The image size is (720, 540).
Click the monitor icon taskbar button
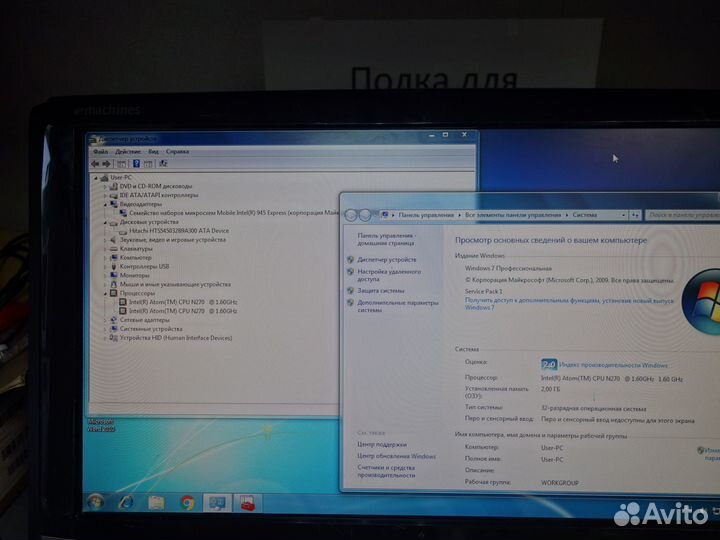point(217,503)
